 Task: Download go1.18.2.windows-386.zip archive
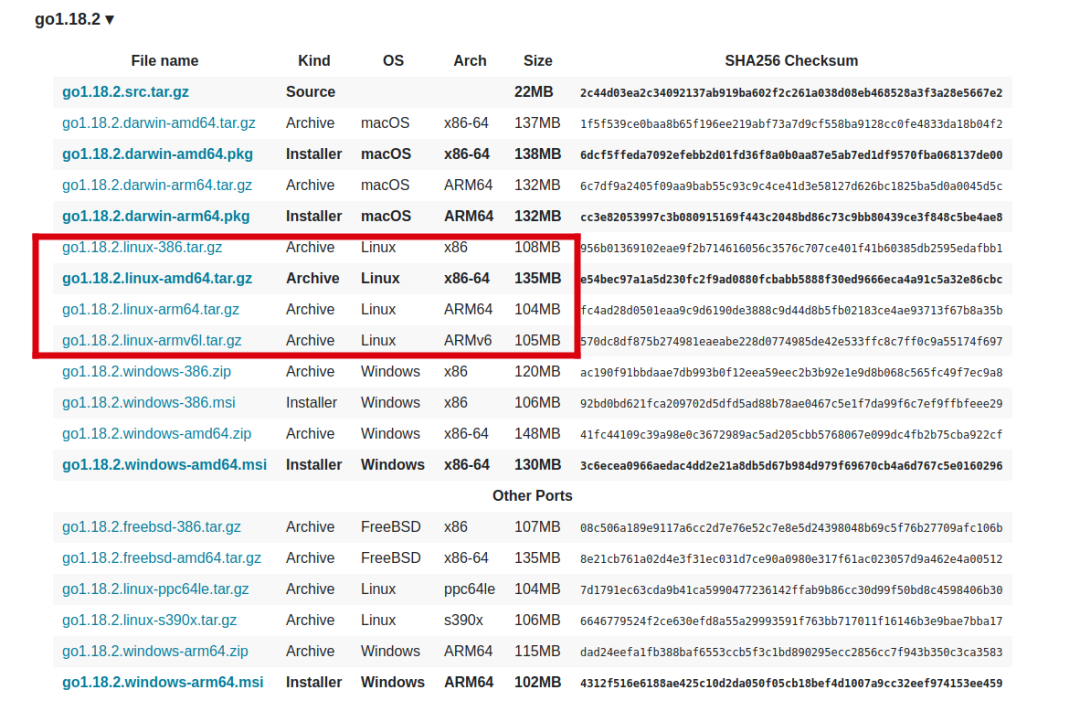coord(147,371)
